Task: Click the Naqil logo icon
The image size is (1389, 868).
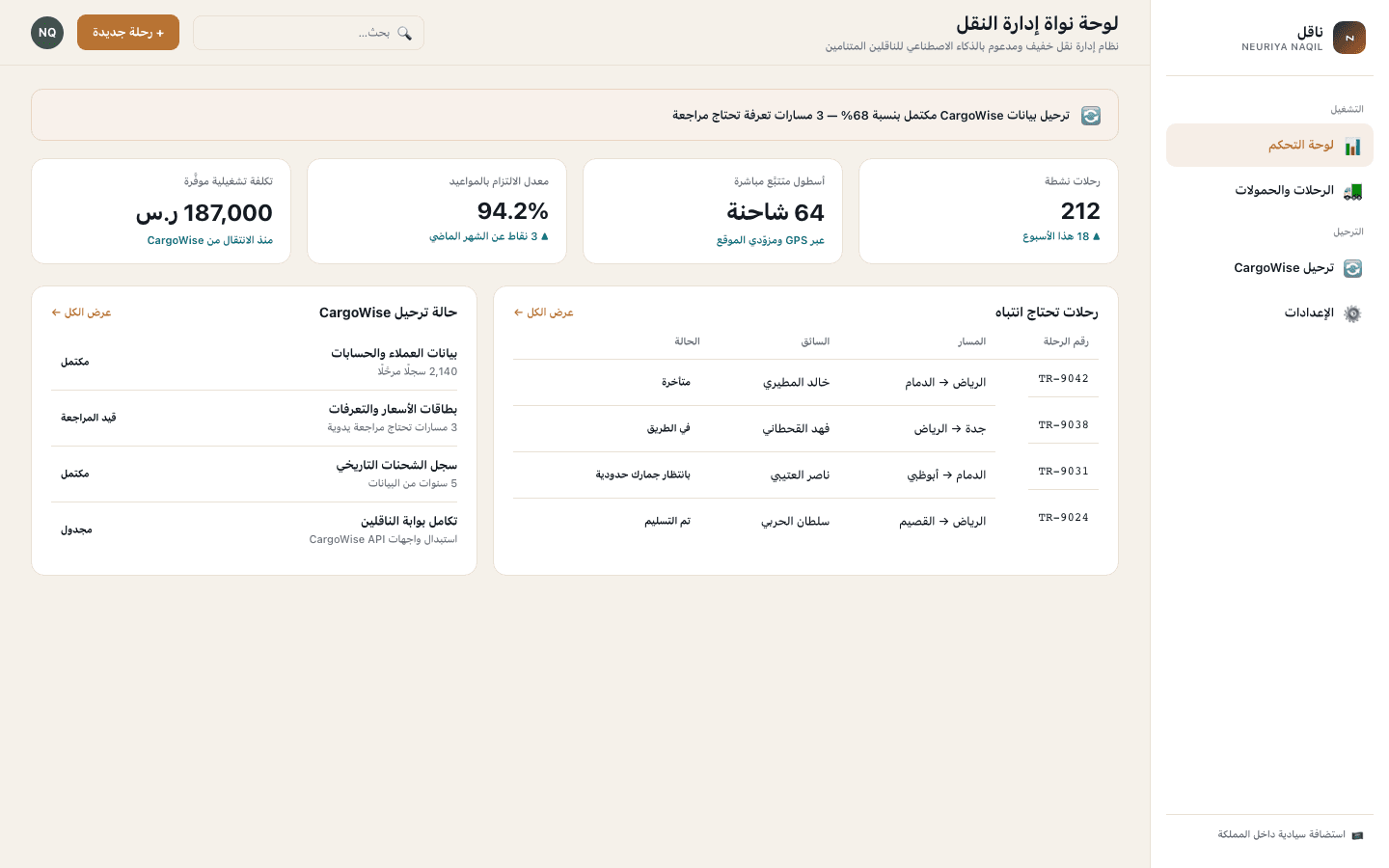Action: point(1349,38)
